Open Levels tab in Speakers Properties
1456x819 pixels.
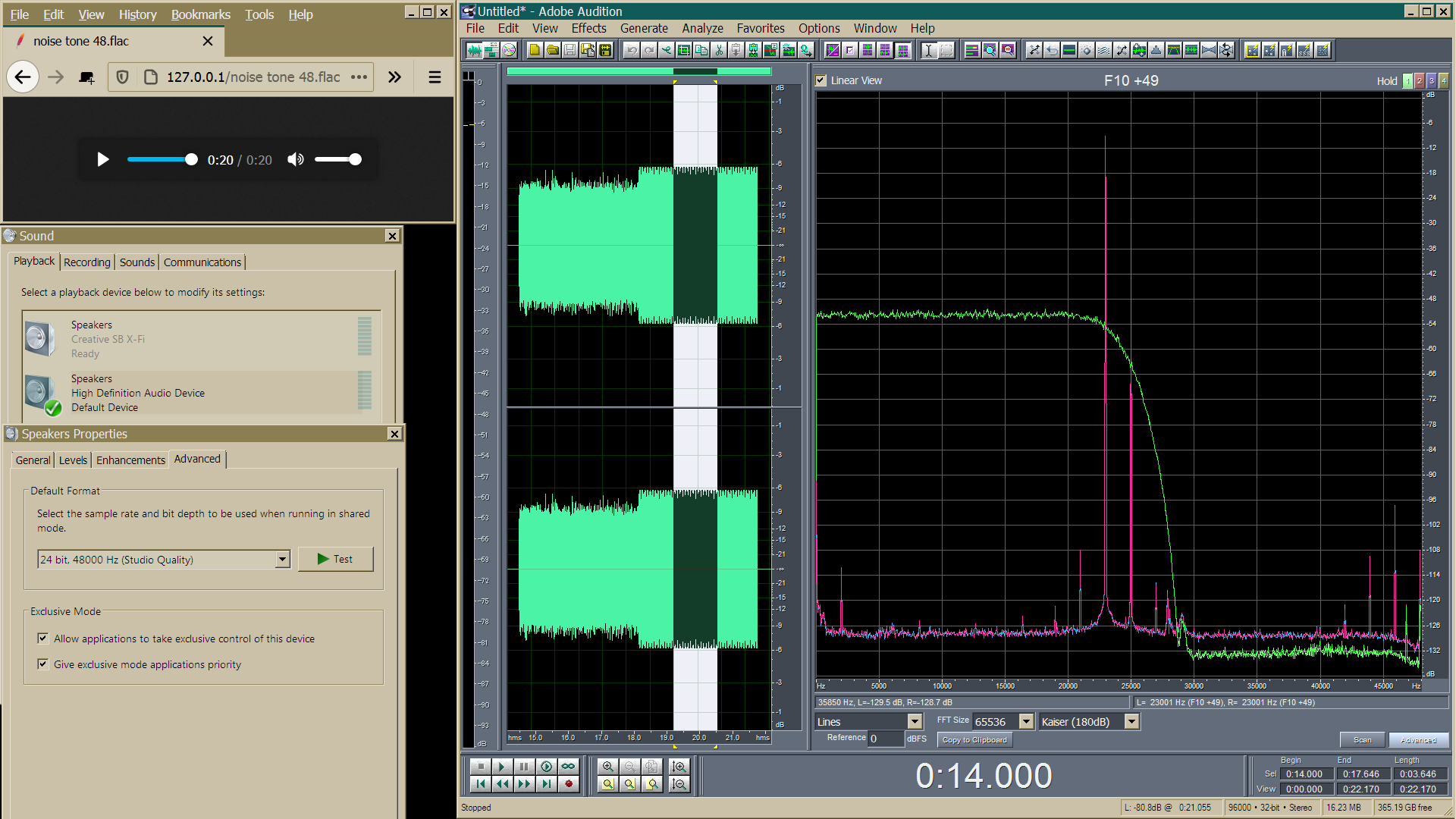[x=73, y=460]
